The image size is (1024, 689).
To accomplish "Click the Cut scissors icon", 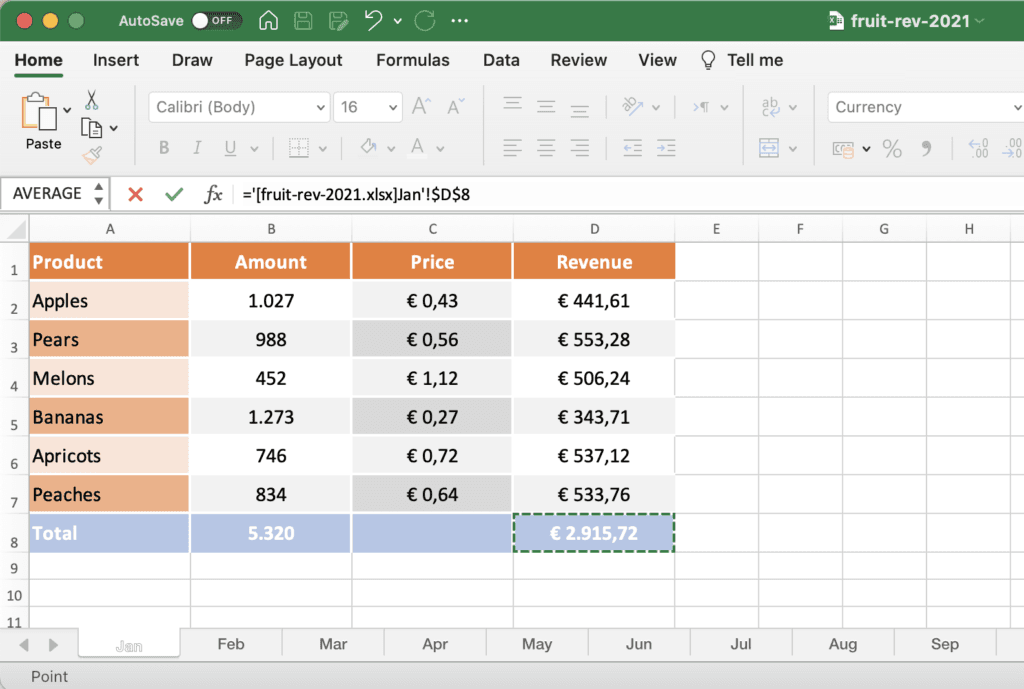I will [x=92, y=101].
